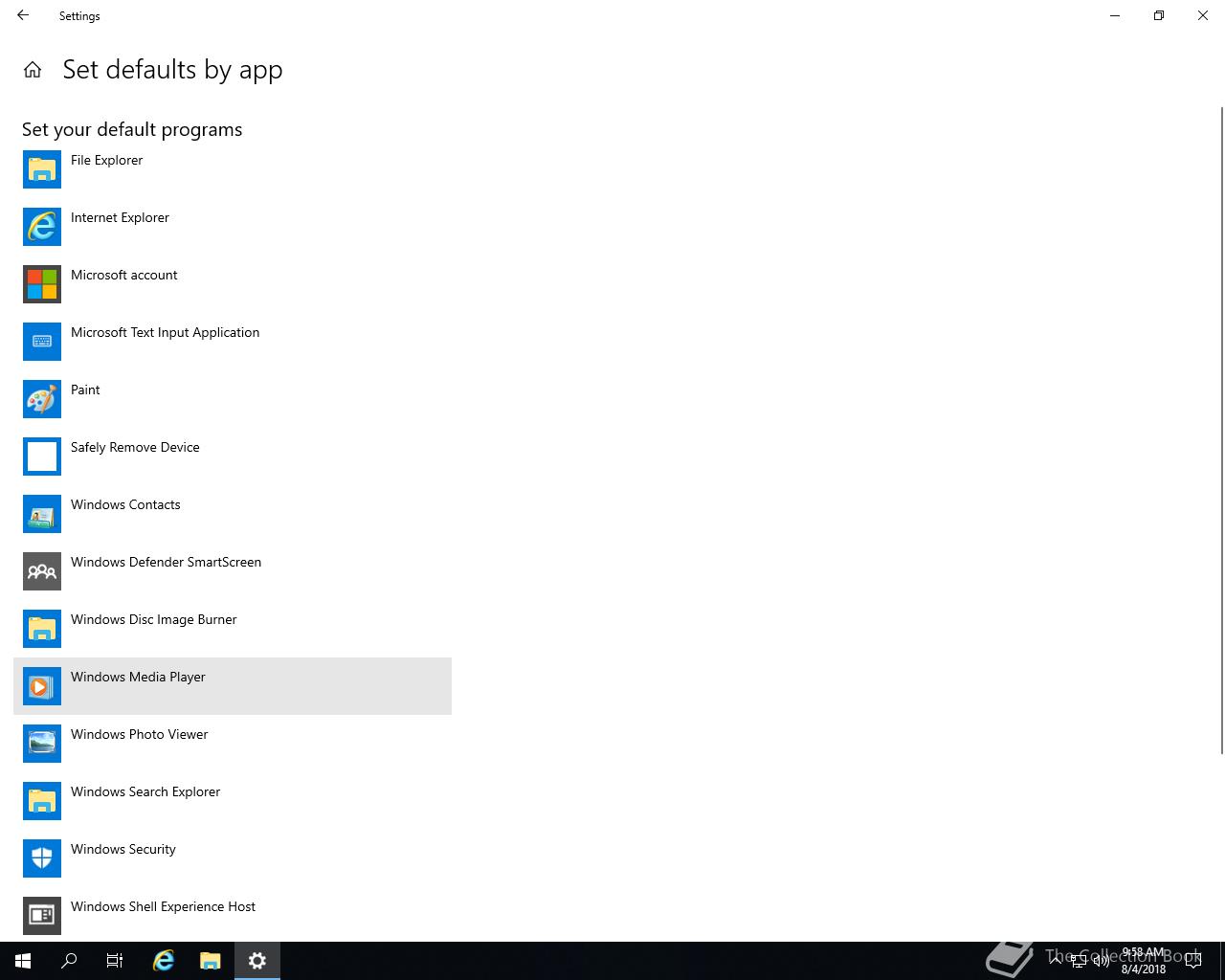
Task: Click the Microsoft account four-color logo icon
Action: point(42,284)
